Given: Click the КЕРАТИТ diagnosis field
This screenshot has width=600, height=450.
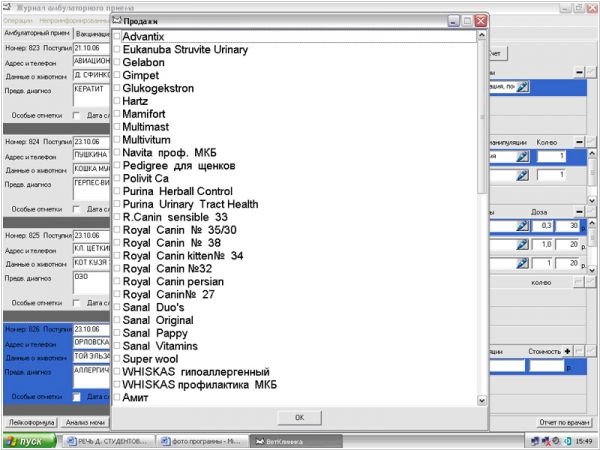Looking at the screenshot, I should click(91, 95).
